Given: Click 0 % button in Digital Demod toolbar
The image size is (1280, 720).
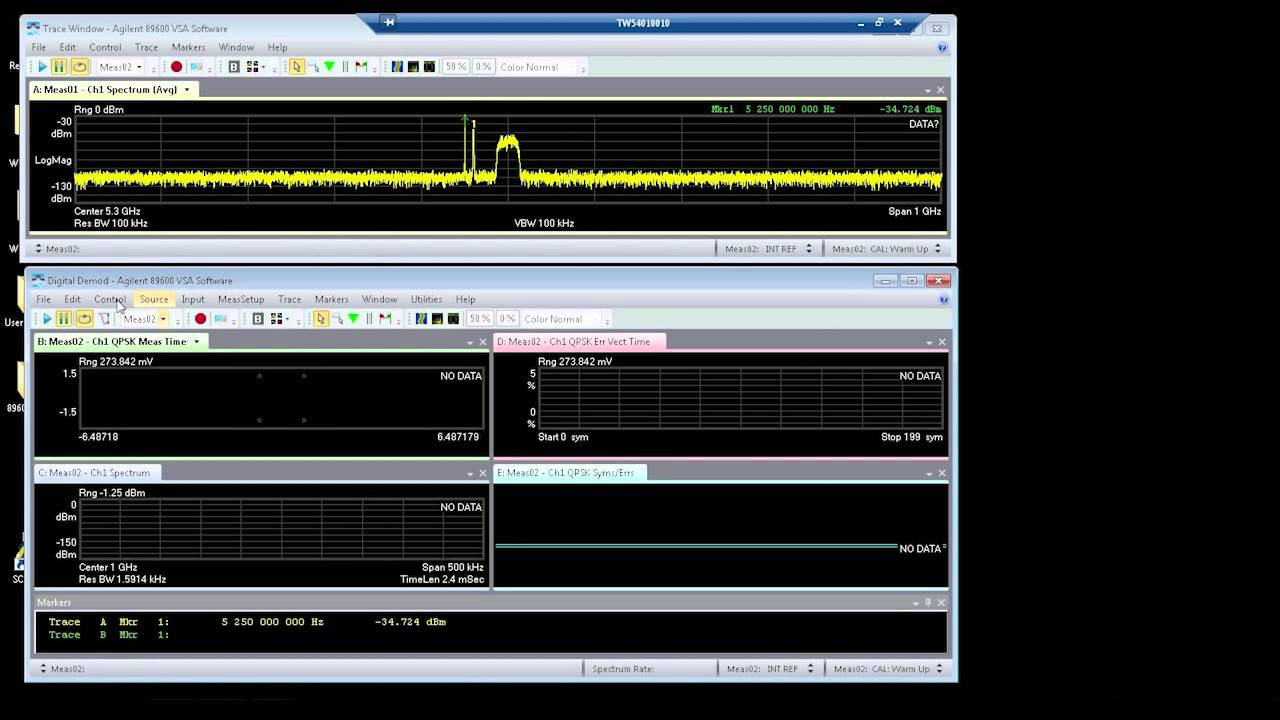Looking at the screenshot, I should tap(507, 319).
